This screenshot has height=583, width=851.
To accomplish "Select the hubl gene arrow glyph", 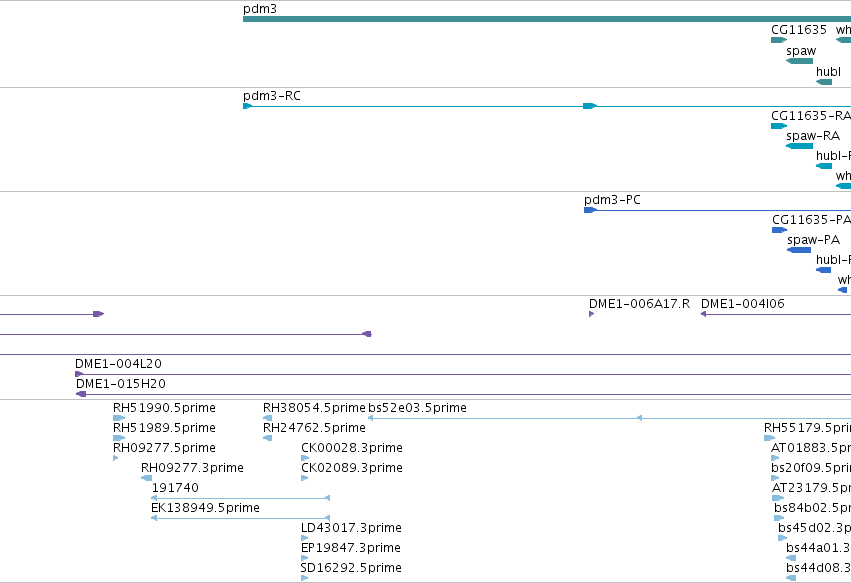I will 824,82.
